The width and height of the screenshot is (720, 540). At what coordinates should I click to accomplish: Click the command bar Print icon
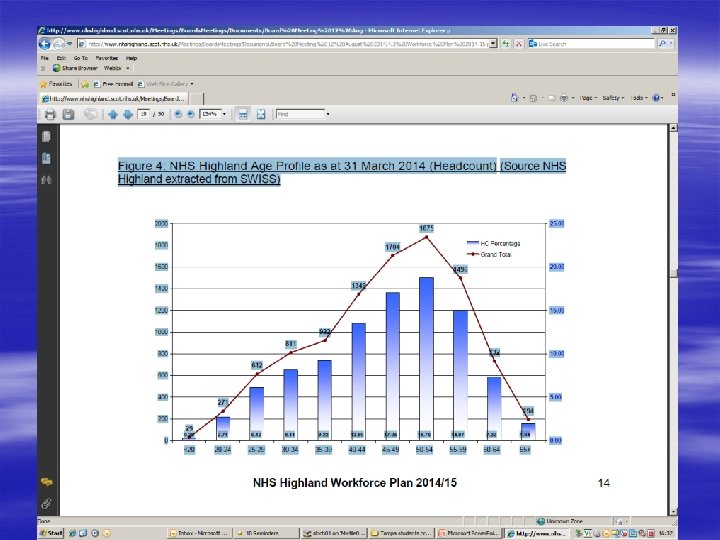564,98
